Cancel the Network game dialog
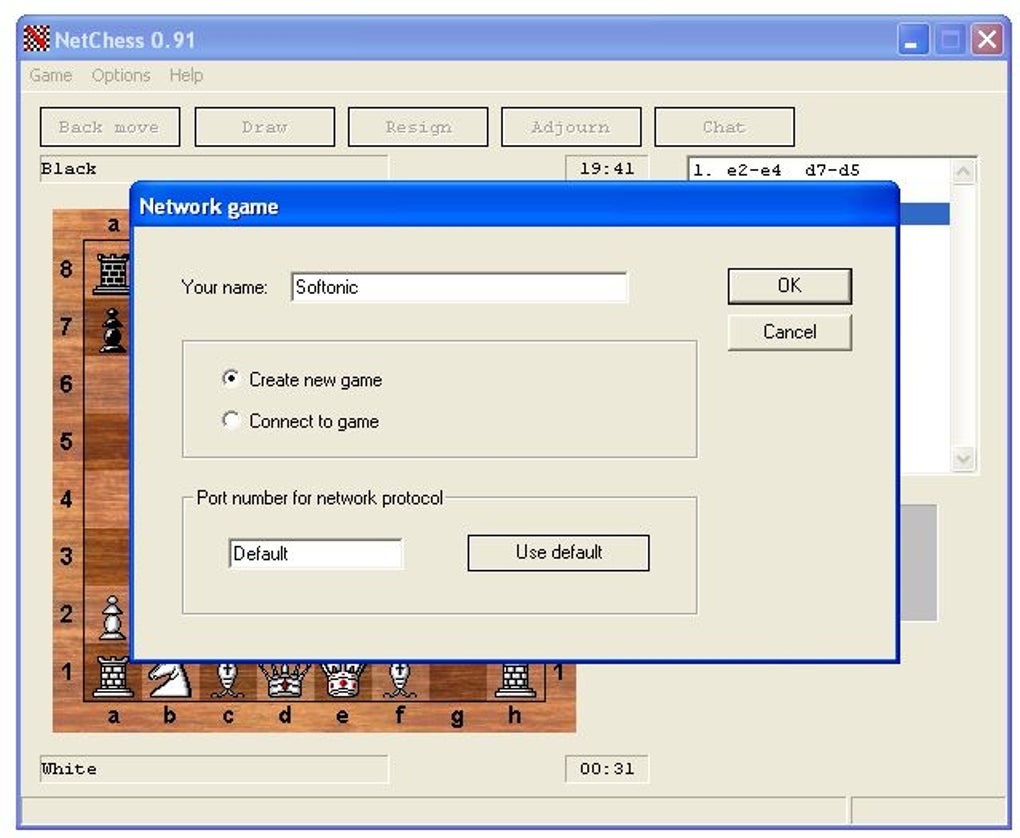This screenshot has width=1020, height=838. pos(789,332)
